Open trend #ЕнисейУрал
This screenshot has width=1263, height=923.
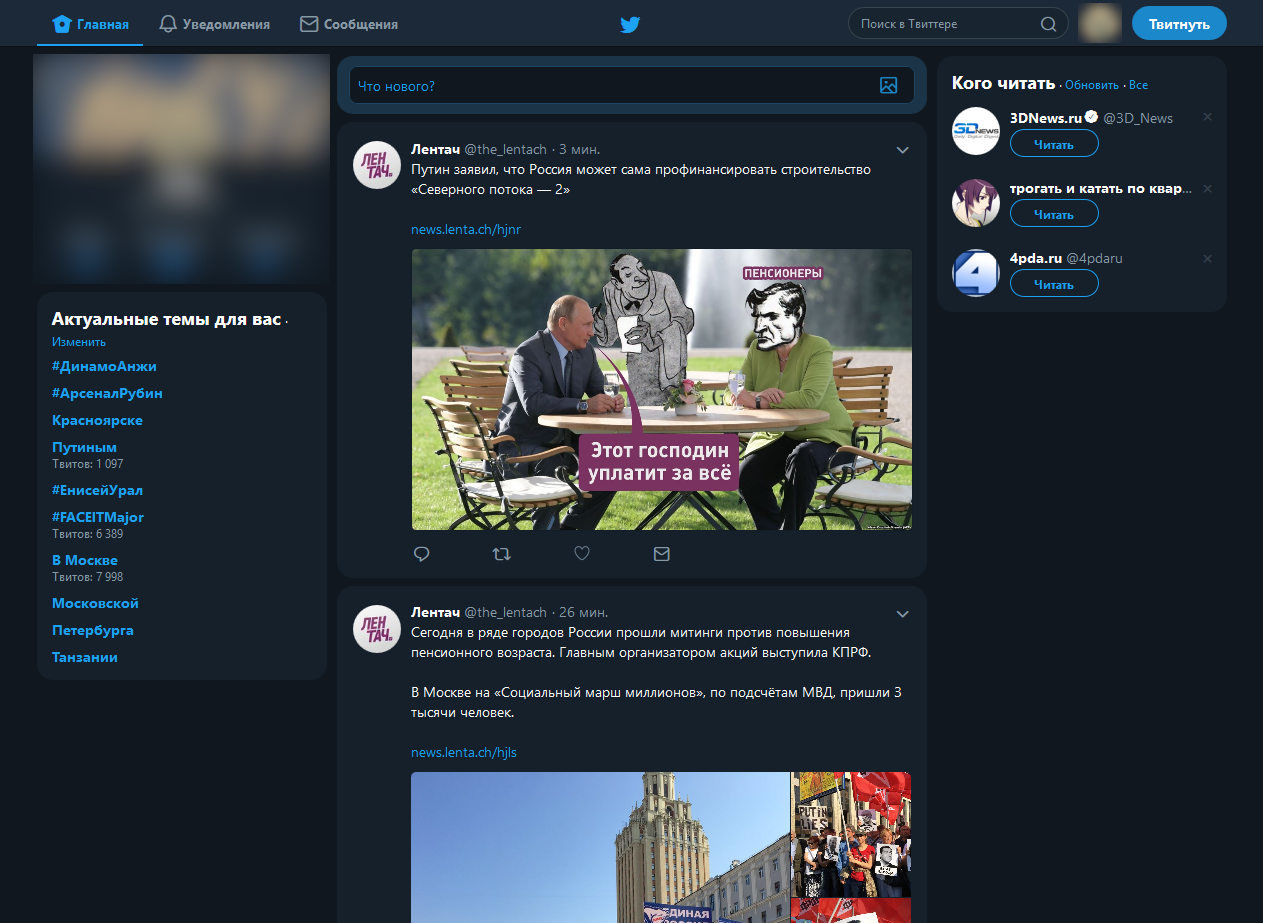coord(97,490)
